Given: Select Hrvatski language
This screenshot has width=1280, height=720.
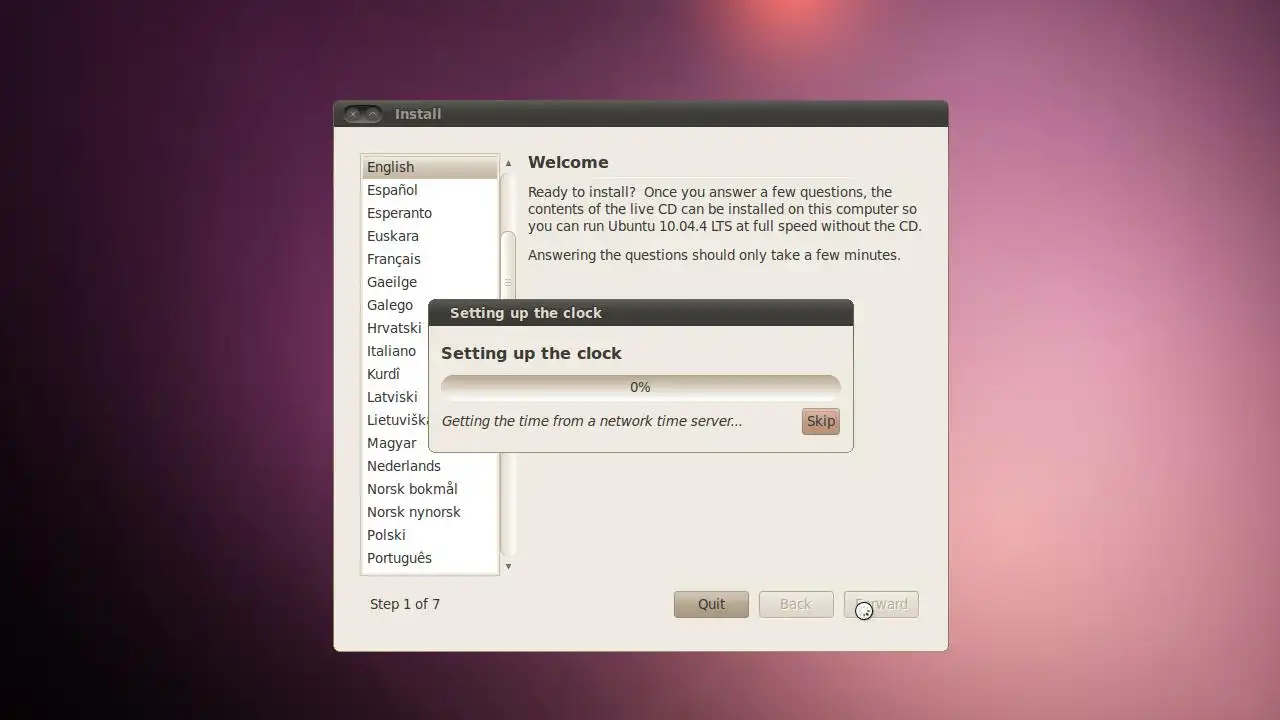Looking at the screenshot, I should 395,328.
